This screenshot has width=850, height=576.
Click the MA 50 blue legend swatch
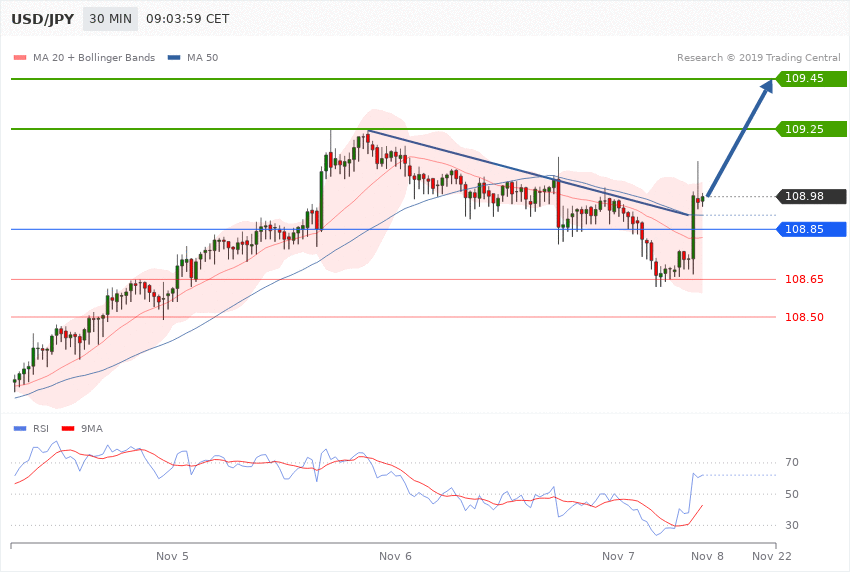(x=174, y=57)
